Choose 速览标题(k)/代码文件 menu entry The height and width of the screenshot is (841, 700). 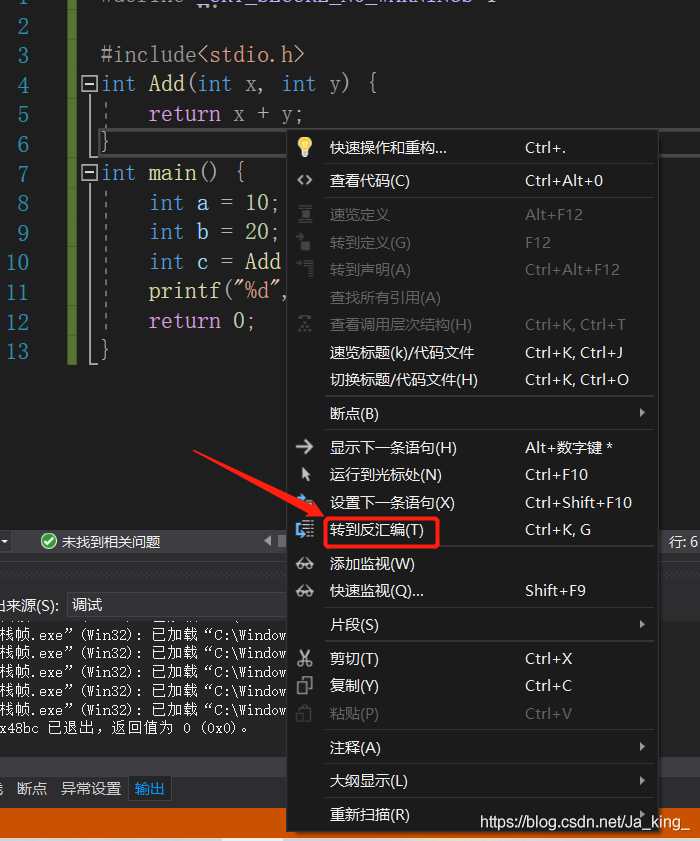pyautogui.click(x=472, y=352)
